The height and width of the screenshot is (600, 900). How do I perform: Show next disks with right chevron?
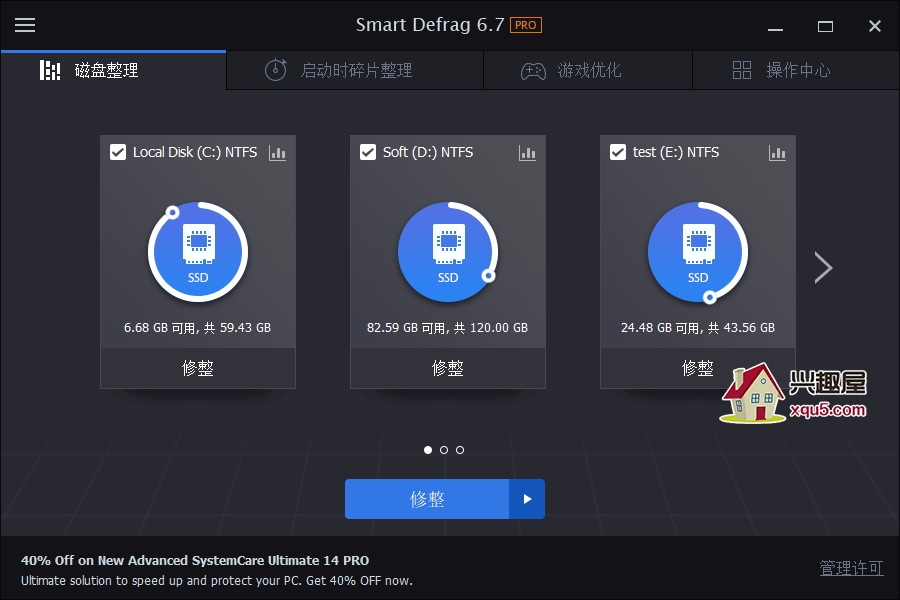pyautogui.click(x=823, y=268)
